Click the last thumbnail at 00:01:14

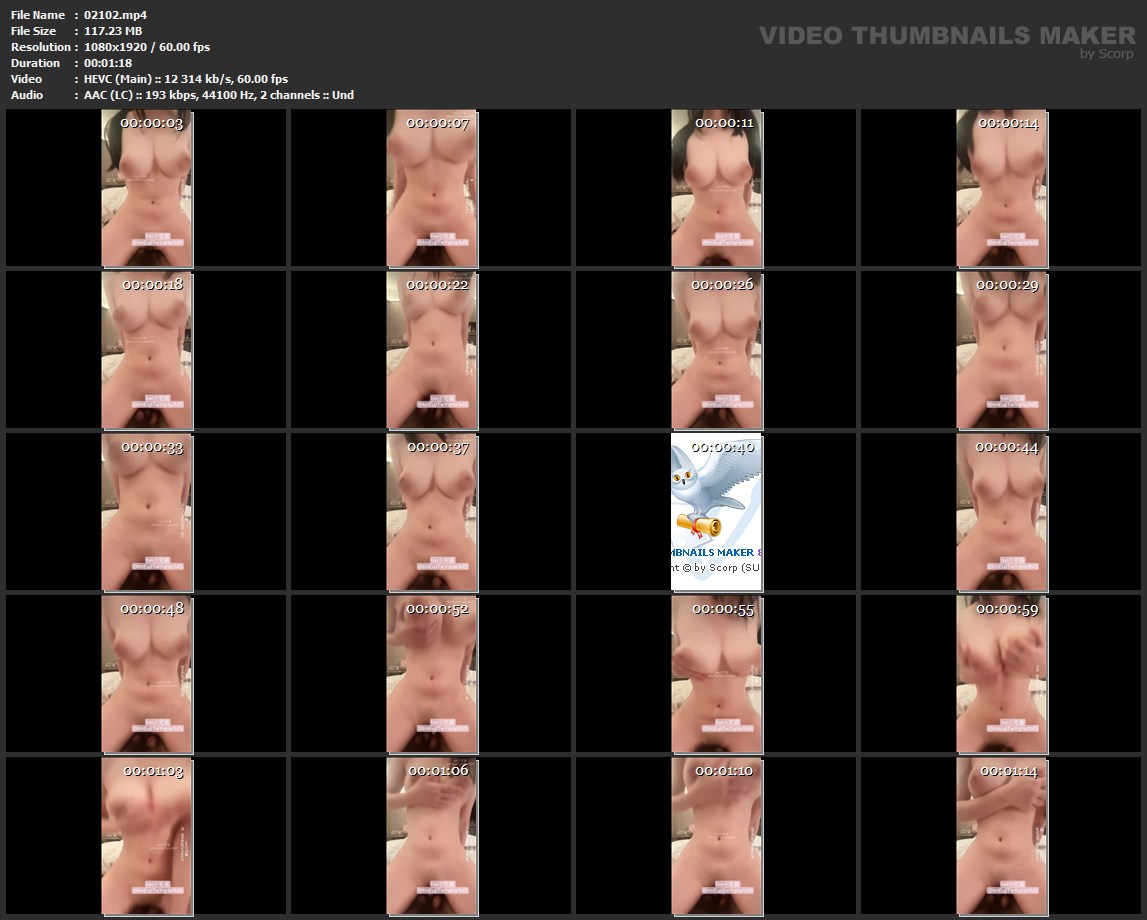1001,835
